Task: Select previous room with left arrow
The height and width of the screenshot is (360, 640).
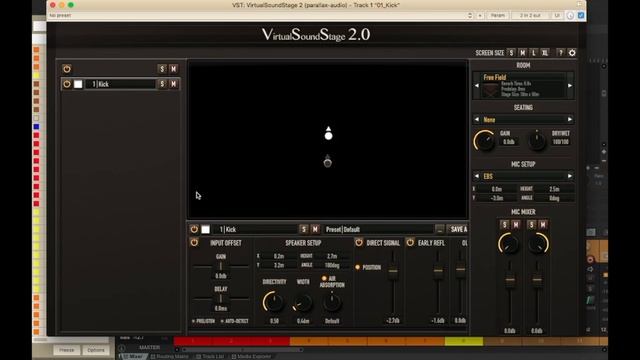Action: click(x=477, y=86)
